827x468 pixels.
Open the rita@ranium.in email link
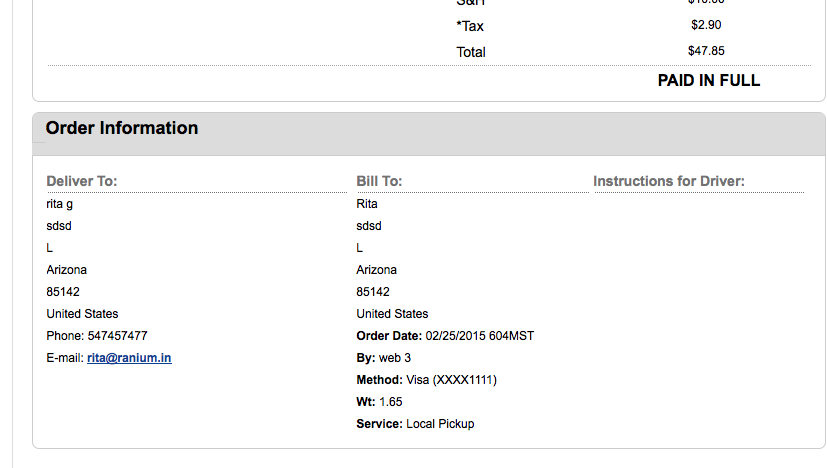[129, 358]
